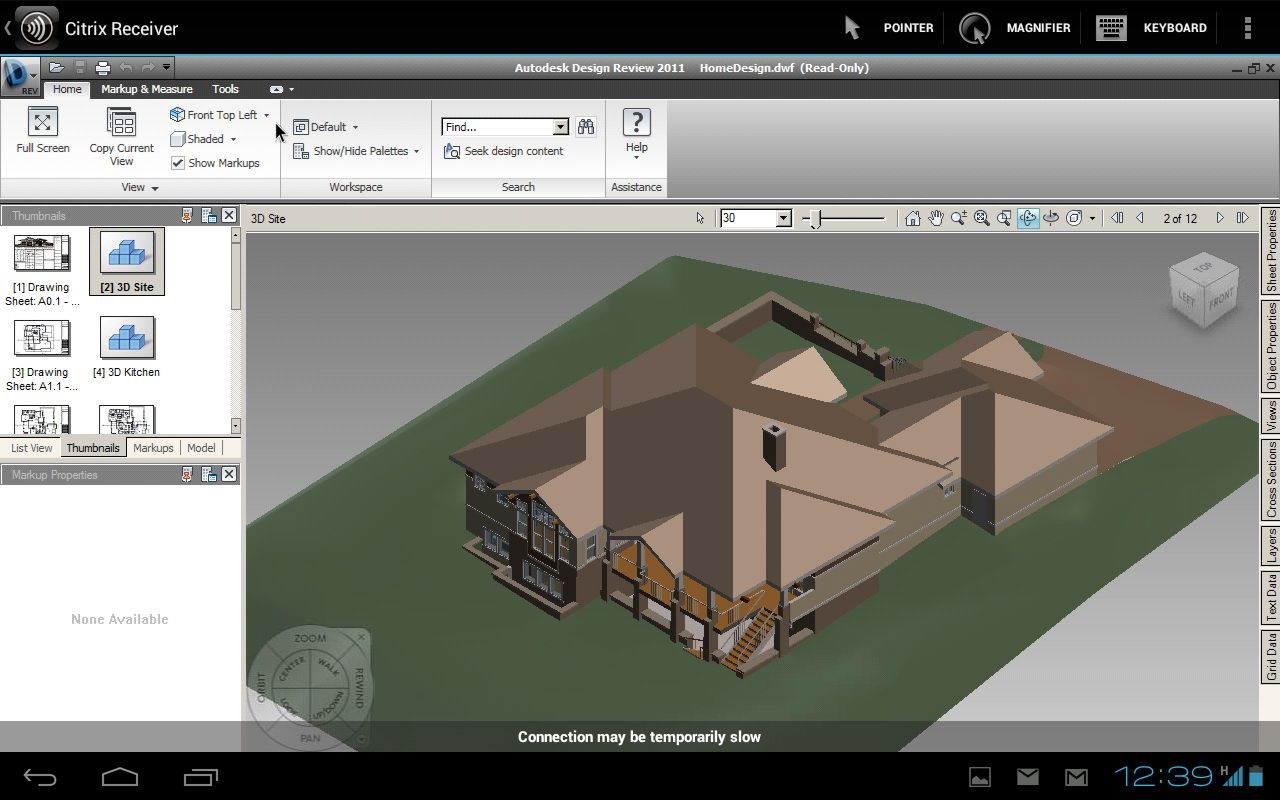
Task: Click the ViewCube FRONT face
Action: (1221, 298)
